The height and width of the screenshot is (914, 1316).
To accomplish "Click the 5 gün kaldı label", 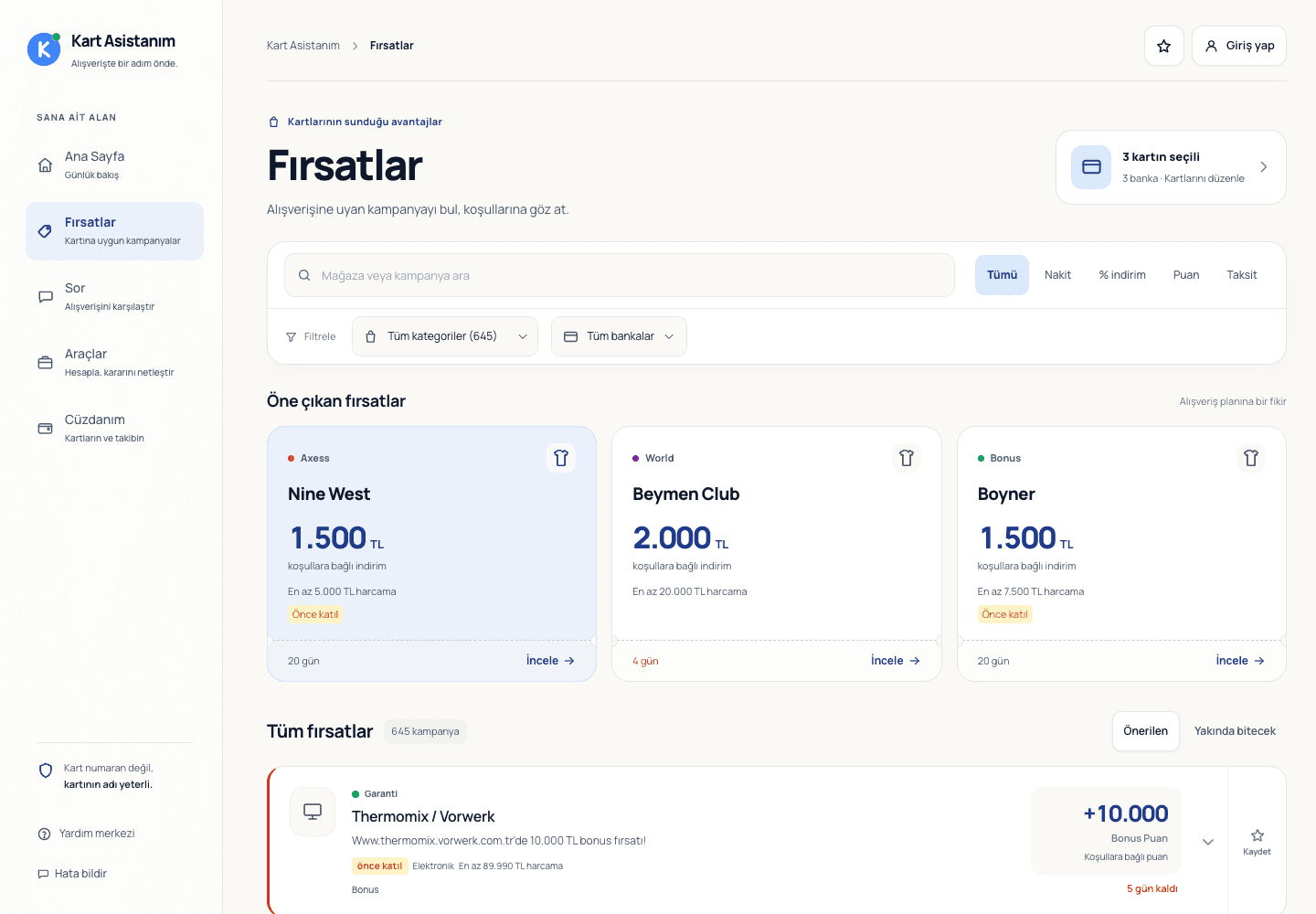I will point(1151,889).
